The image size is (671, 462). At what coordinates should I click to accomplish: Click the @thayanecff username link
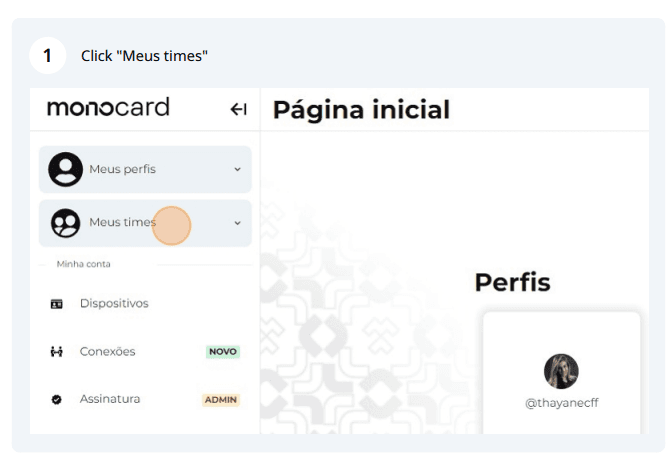click(x=561, y=403)
